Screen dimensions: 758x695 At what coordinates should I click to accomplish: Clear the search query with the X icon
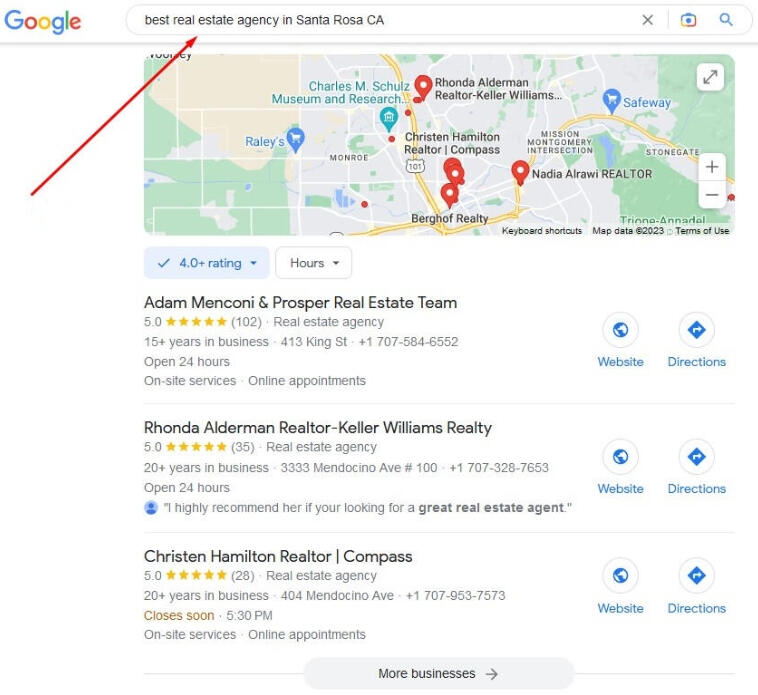pos(647,20)
